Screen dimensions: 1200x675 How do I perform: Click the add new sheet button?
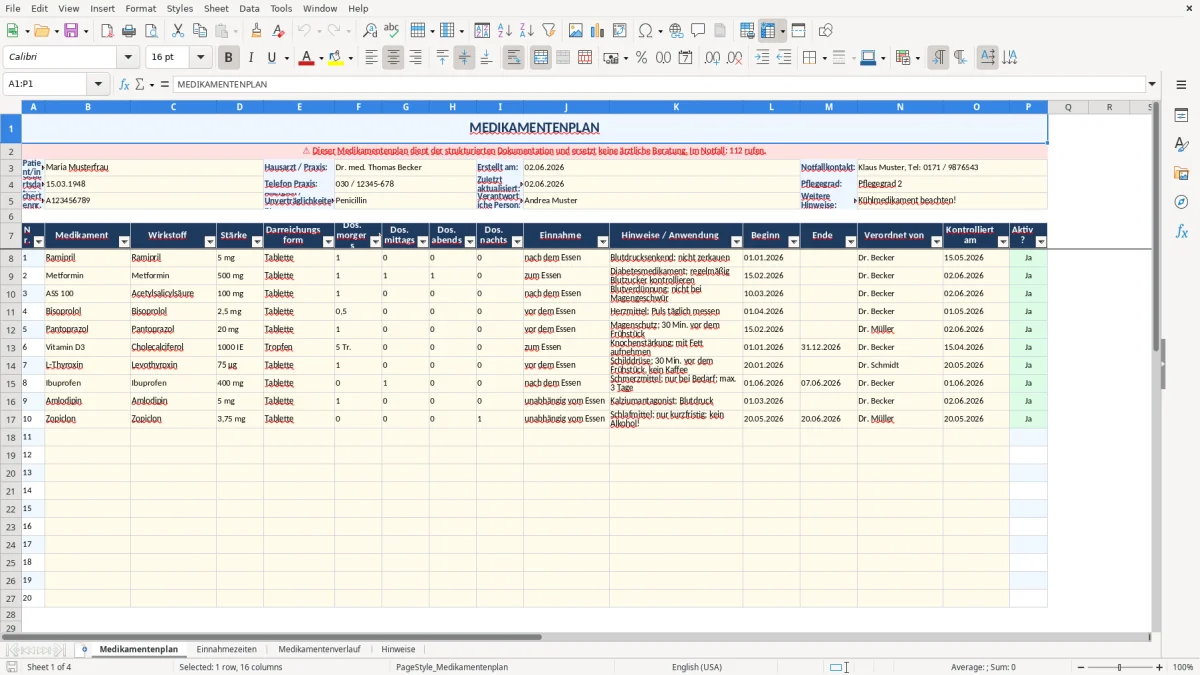[84, 649]
